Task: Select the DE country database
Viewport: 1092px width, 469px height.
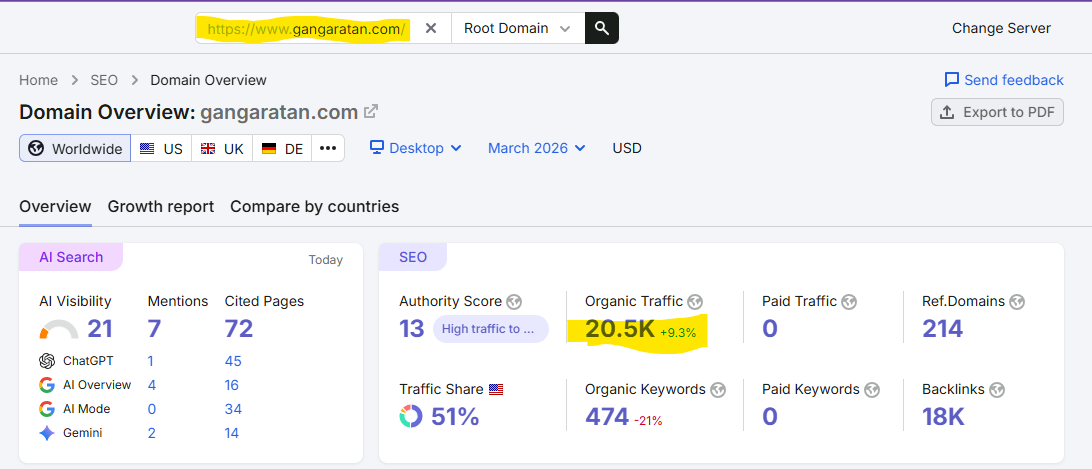Action: (281, 148)
